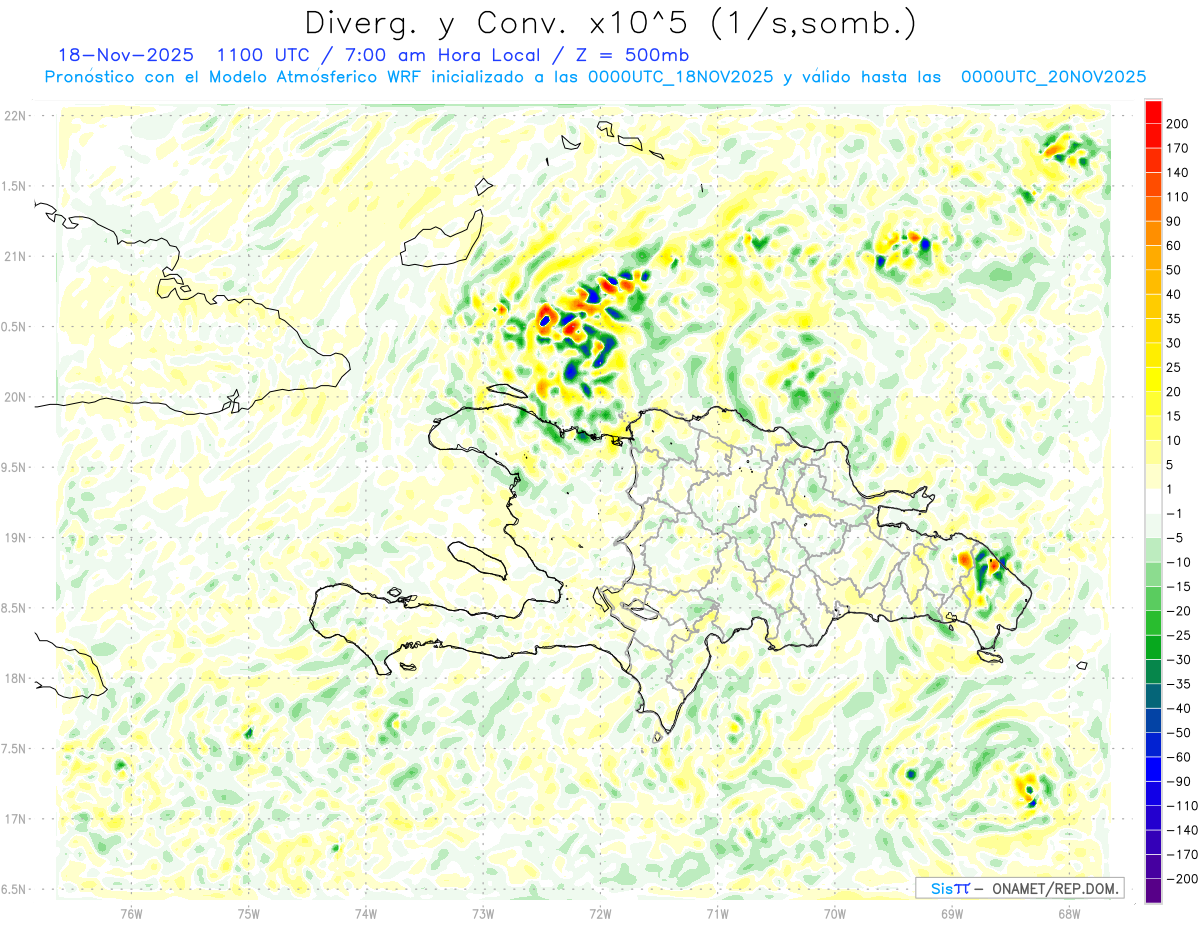Click the colorbar value '1'
The height and width of the screenshot is (927, 1200).
pos(1171,489)
